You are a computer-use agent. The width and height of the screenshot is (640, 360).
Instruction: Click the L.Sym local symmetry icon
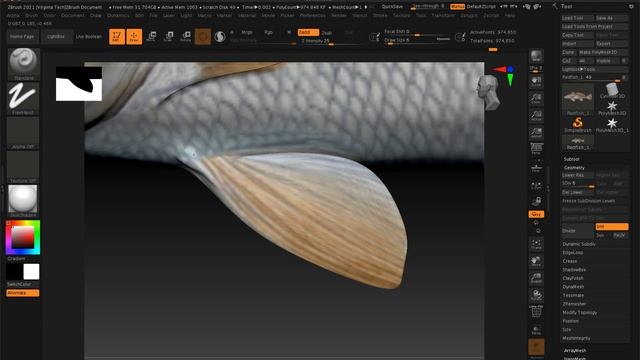point(536,186)
